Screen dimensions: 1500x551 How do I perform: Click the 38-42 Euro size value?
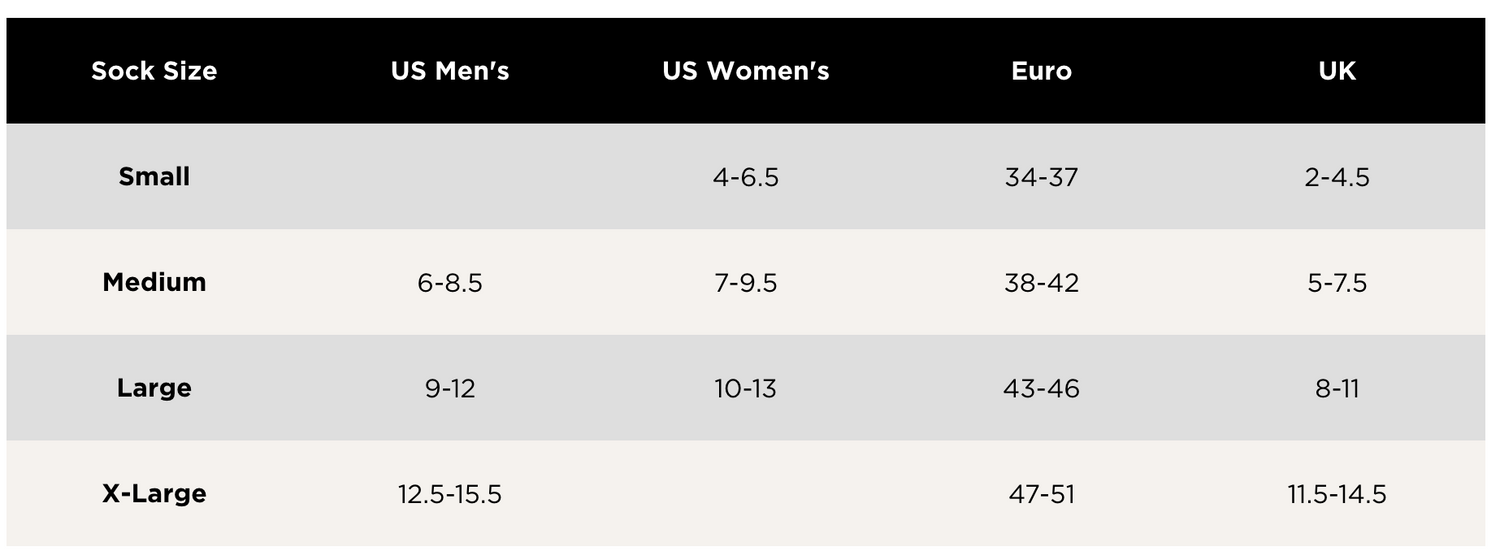(x=1041, y=284)
